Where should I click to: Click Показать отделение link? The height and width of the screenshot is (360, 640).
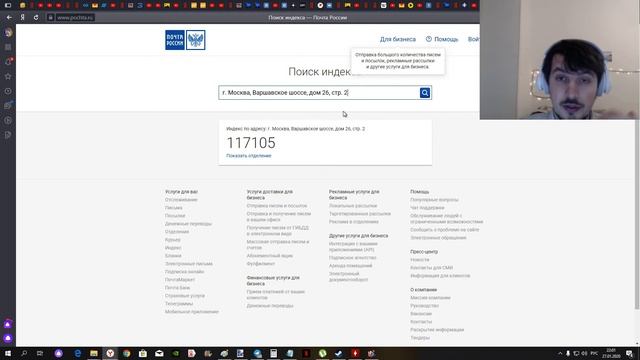(249, 156)
